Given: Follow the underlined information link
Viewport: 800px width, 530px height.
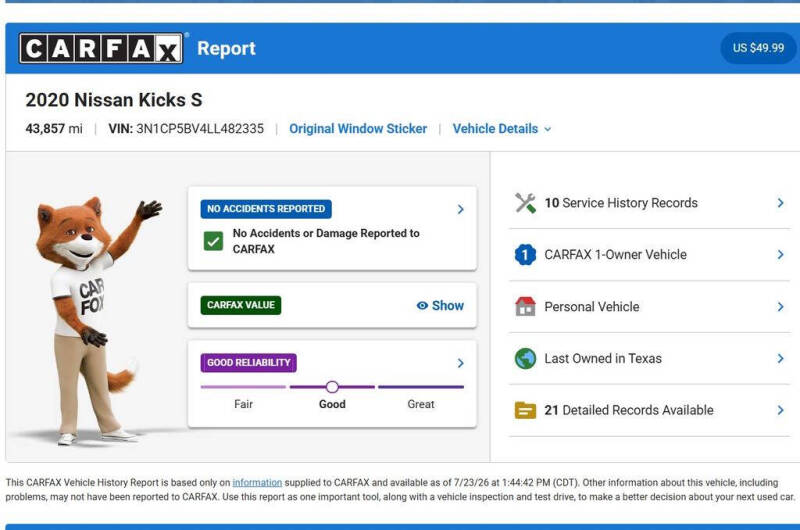Looking at the screenshot, I should pos(257,483).
